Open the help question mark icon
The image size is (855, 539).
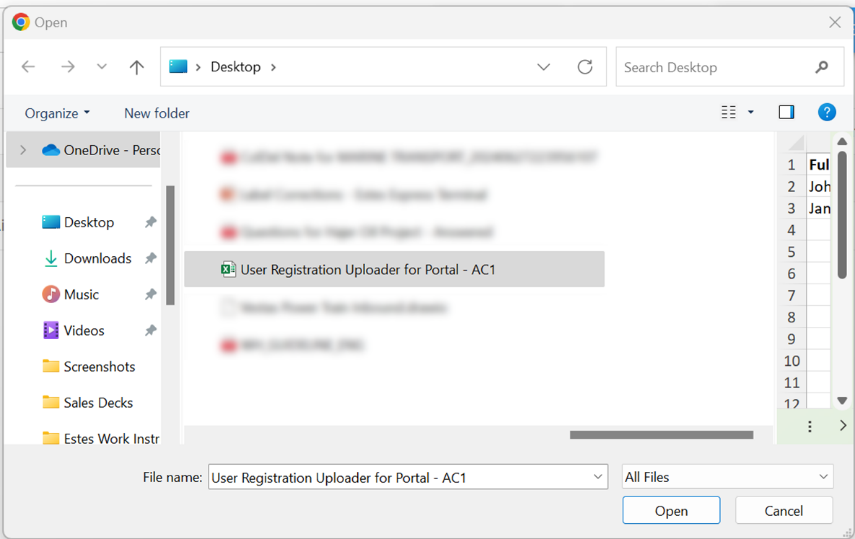point(827,112)
